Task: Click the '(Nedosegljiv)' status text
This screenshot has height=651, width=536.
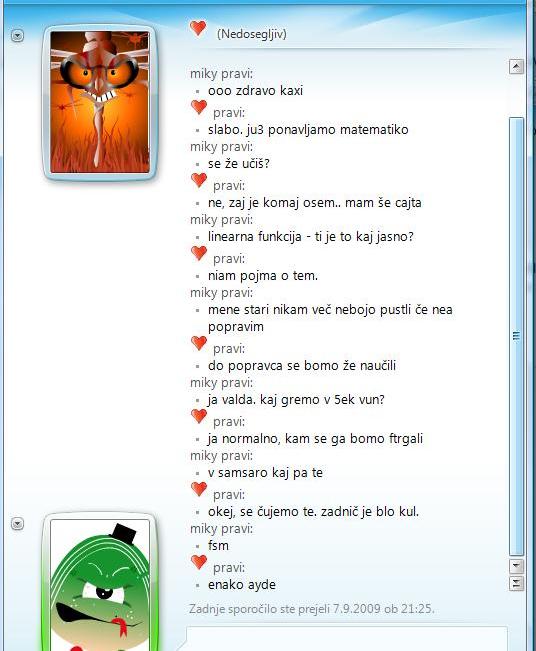Action: click(x=252, y=34)
